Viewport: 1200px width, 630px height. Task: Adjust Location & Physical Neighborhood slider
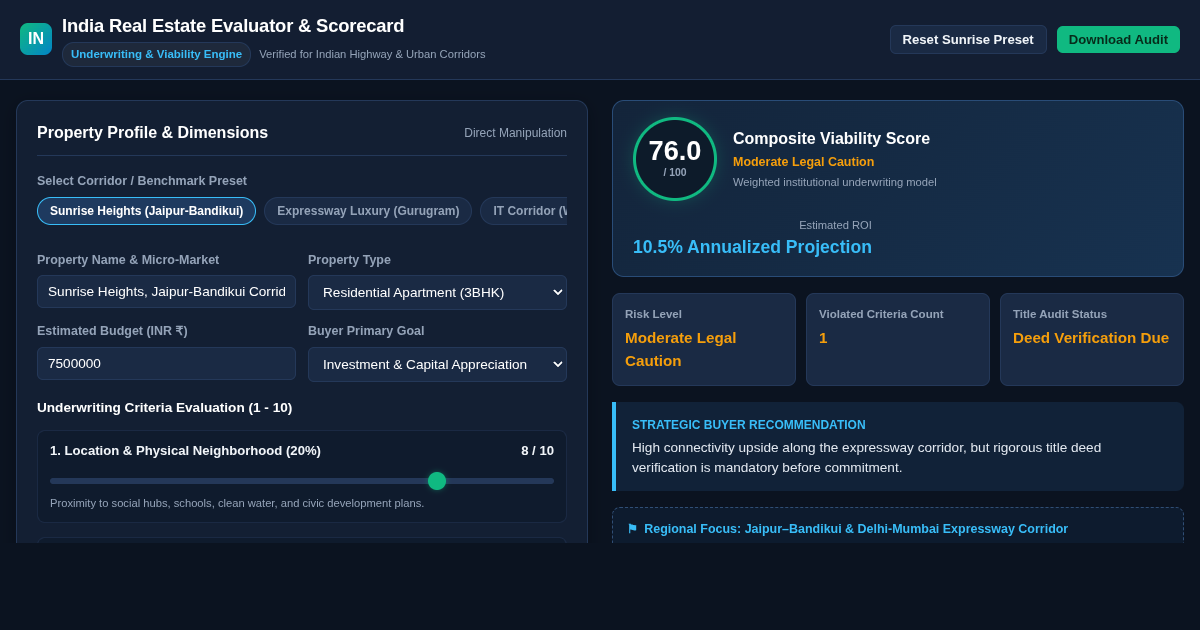[302, 481]
